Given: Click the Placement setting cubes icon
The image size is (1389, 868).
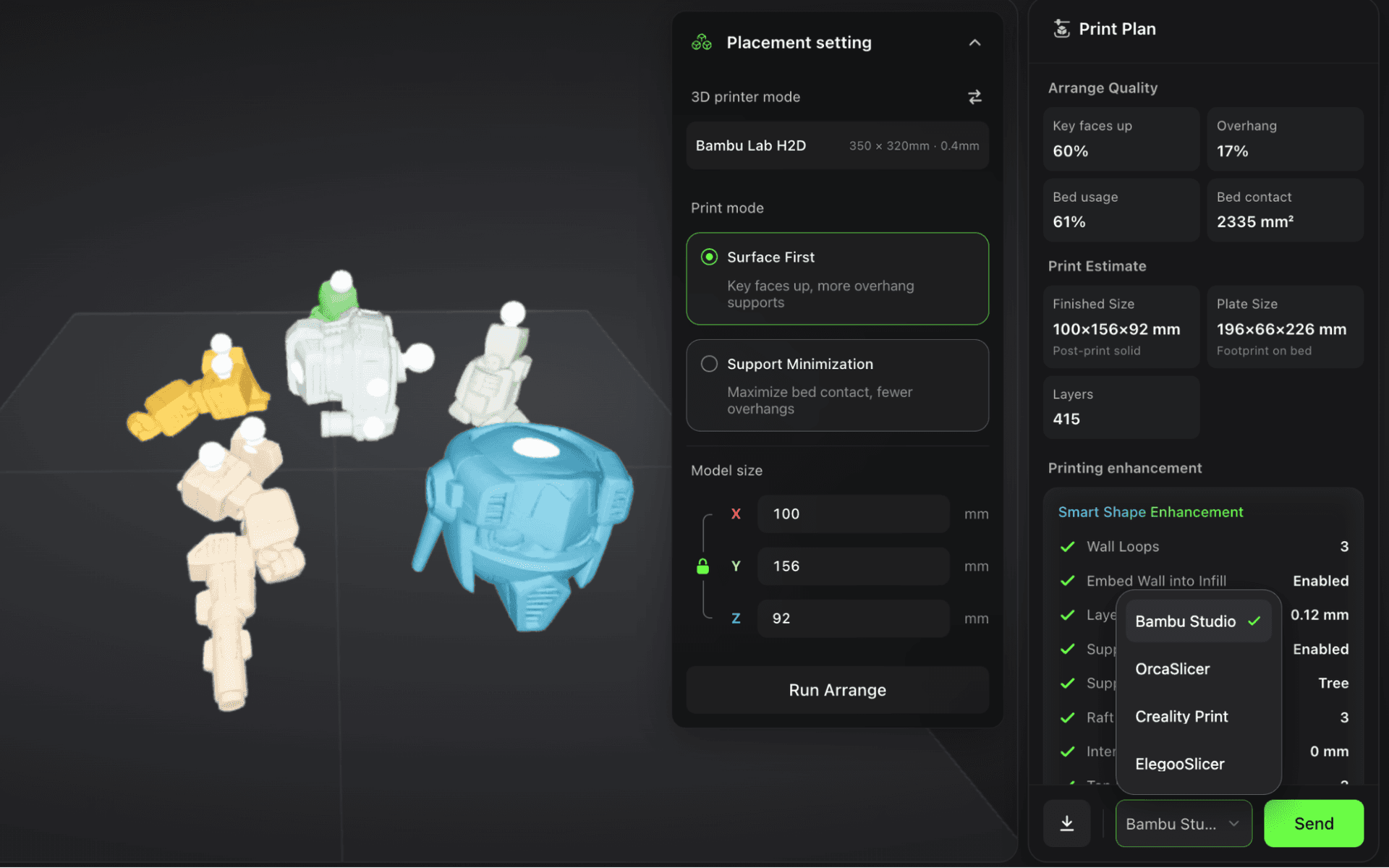Looking at the screenshot, I should pyautogui.click(x=701, y=43).
